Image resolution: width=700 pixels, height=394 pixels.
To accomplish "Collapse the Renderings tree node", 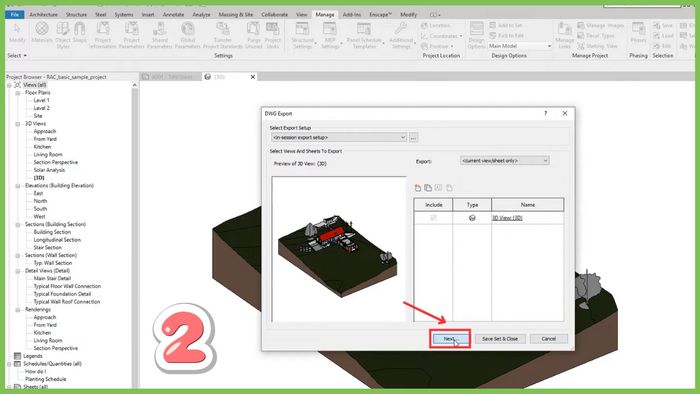I will [x=18, y=310].
